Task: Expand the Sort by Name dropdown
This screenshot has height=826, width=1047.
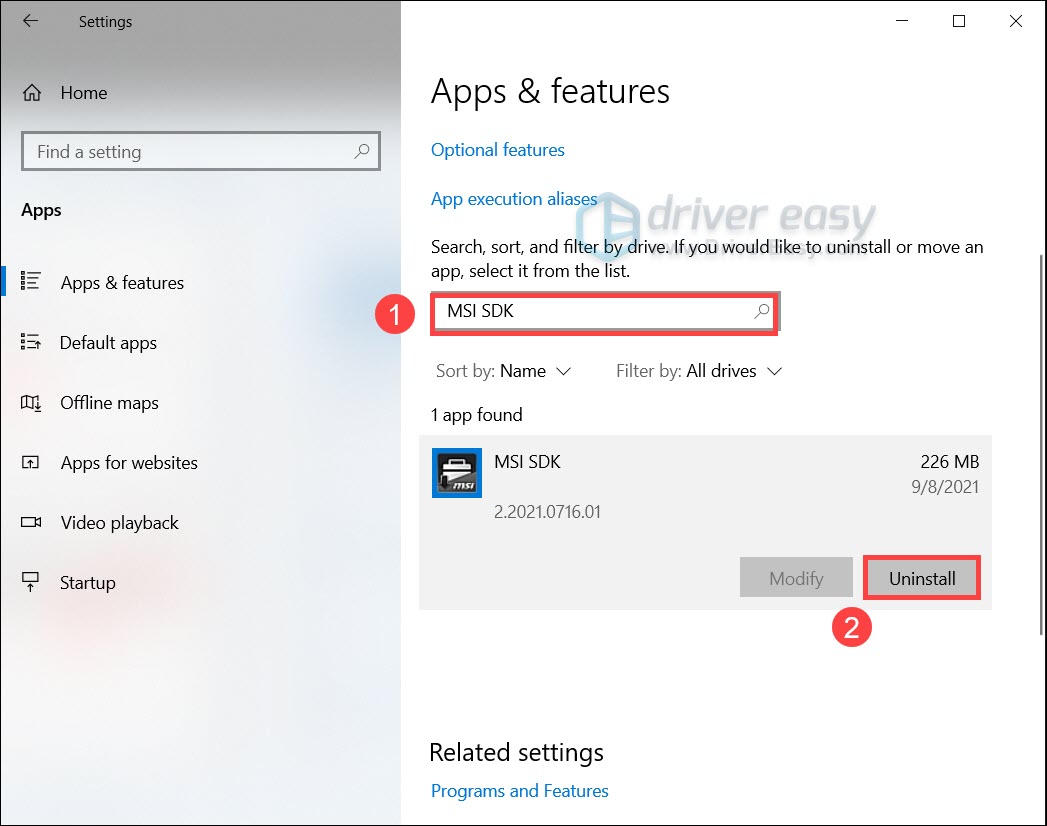Action: [x=503, y=371]
